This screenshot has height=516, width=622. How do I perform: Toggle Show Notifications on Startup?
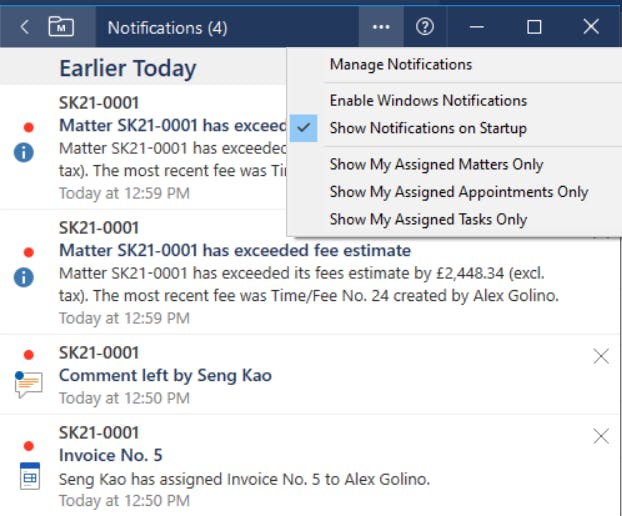(x=427, y=128)
